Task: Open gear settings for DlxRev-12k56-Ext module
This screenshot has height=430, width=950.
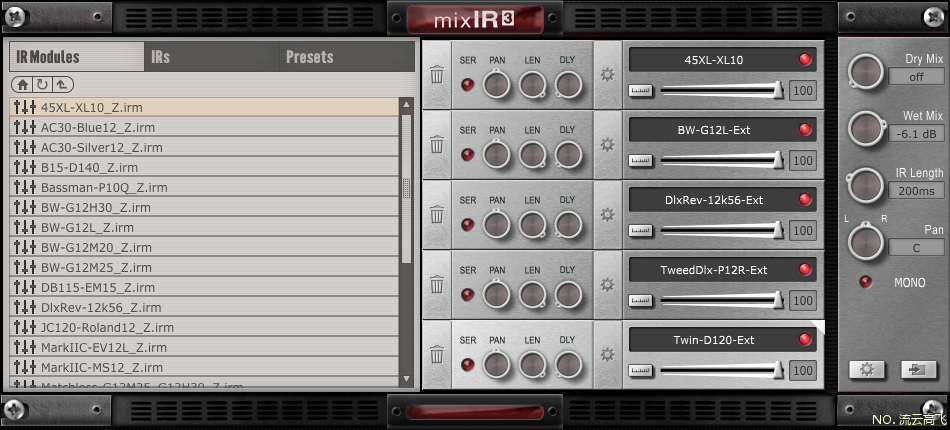Action: (608, 215)
